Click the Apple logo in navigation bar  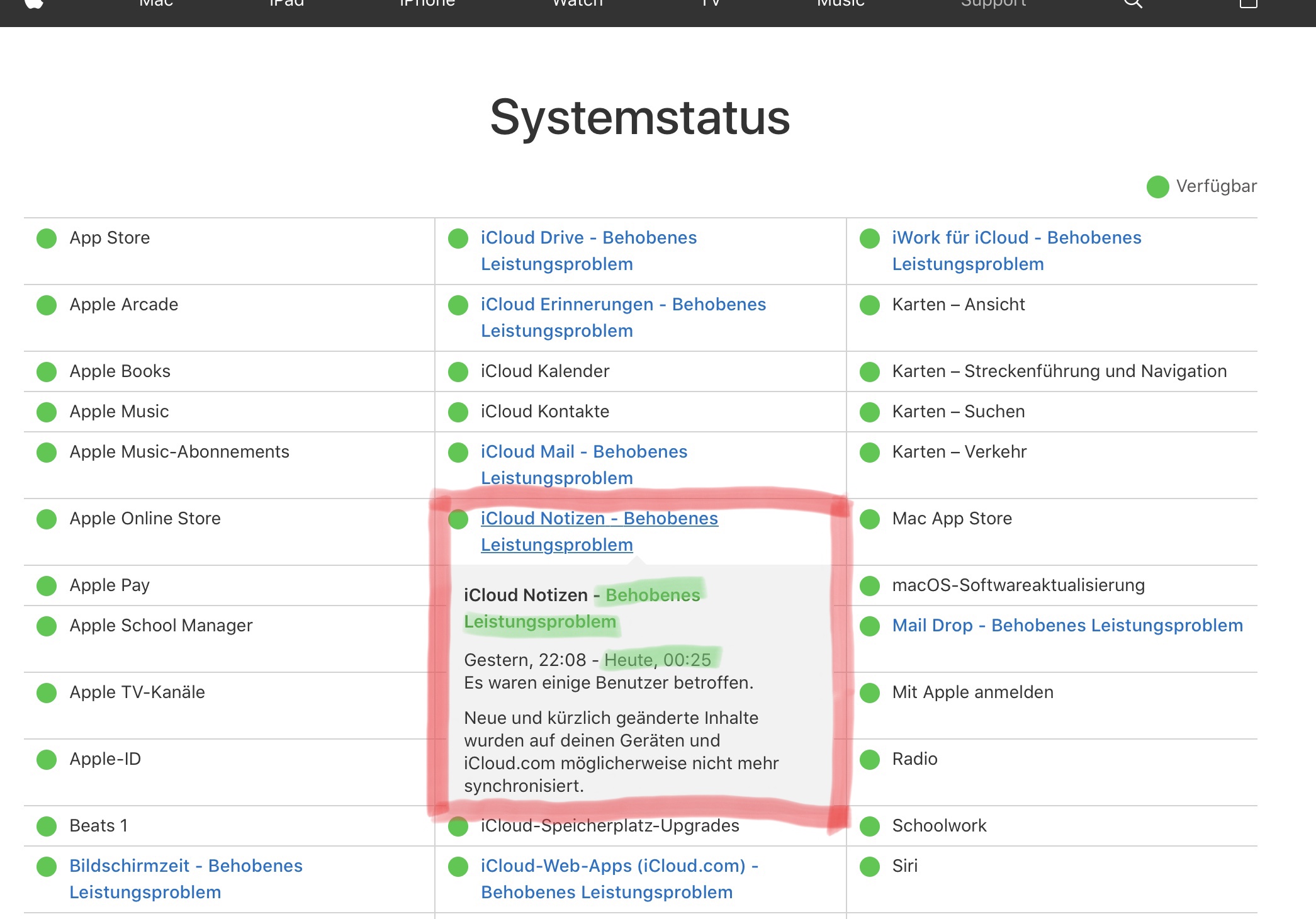coord(34,3)
